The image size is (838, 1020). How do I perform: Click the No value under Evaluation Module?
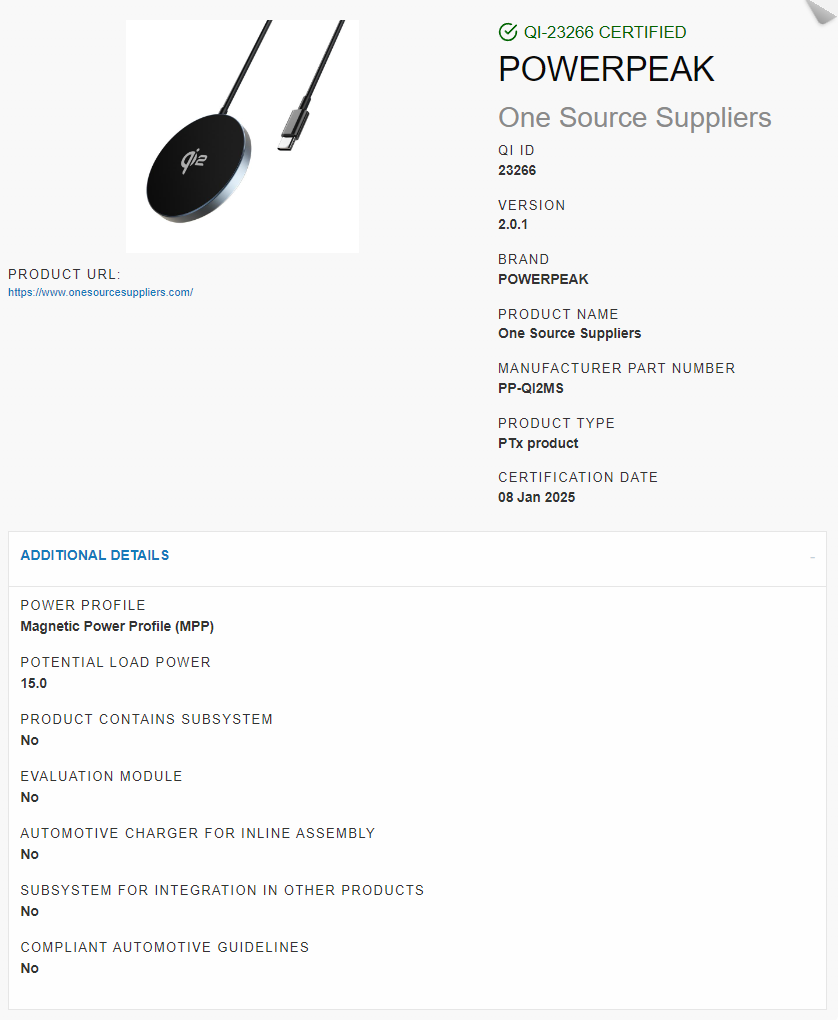(30, 797)
